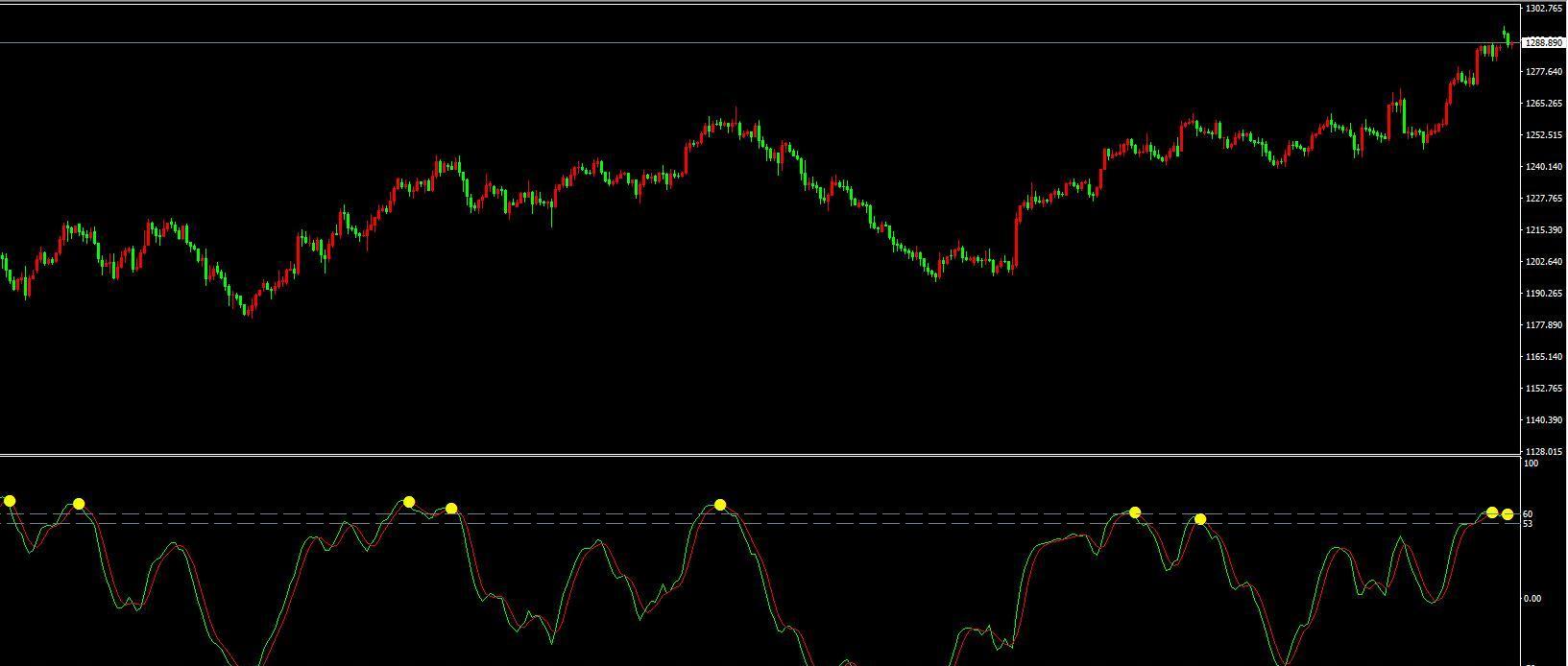Click the 1128.015 price axis label
Screen dimensions: 1568x666
pyautogui.click(x=1544, y=452)
